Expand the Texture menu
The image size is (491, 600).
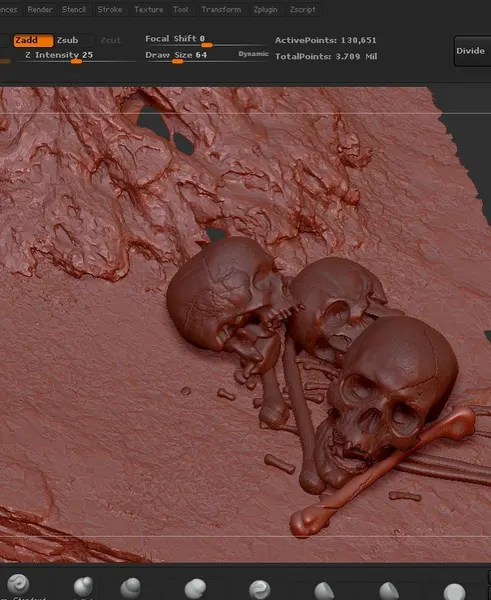click(x=148, y=9)
